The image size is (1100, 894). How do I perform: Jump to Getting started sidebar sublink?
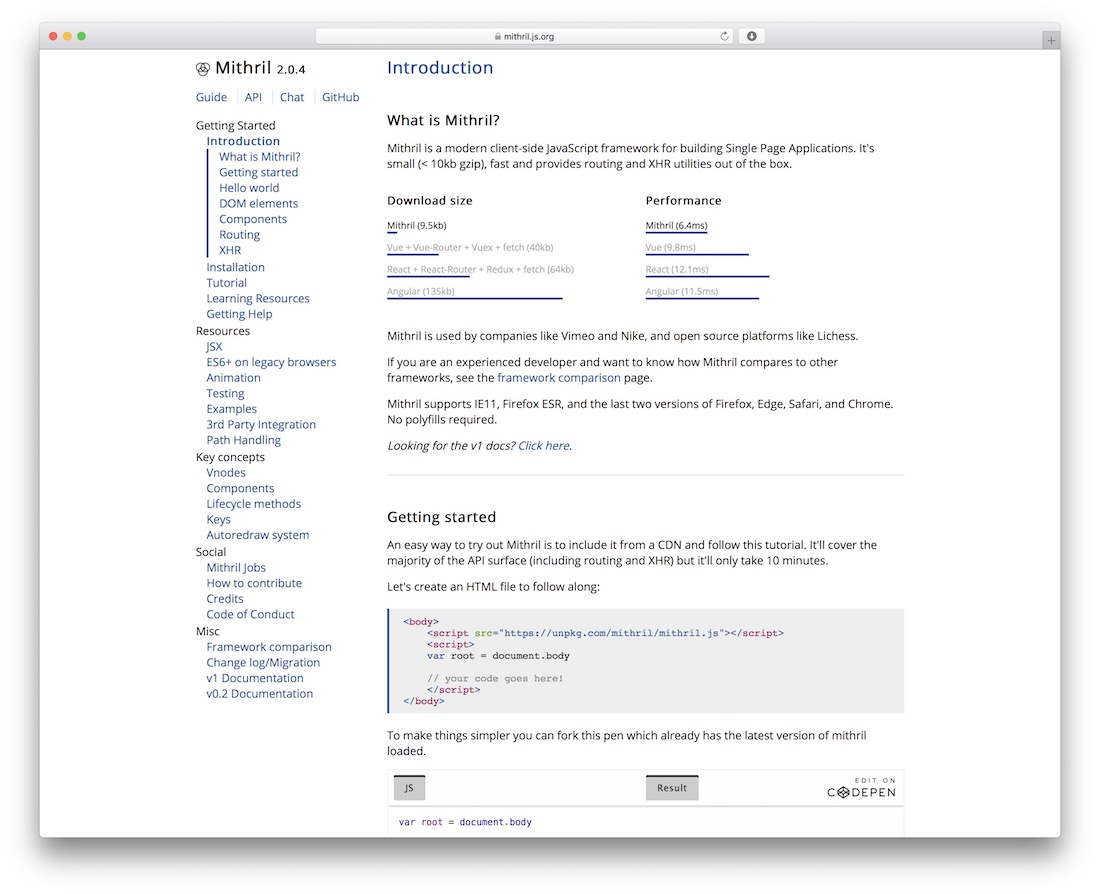click(258, 172)
